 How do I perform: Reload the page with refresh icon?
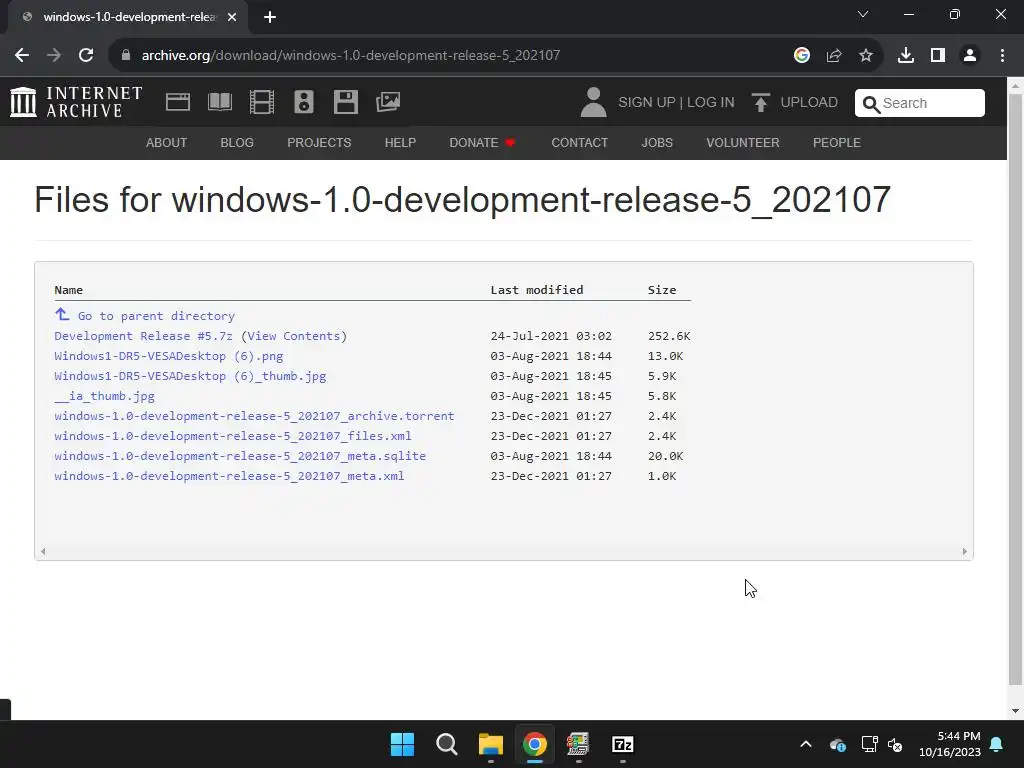tap(86, 56)
